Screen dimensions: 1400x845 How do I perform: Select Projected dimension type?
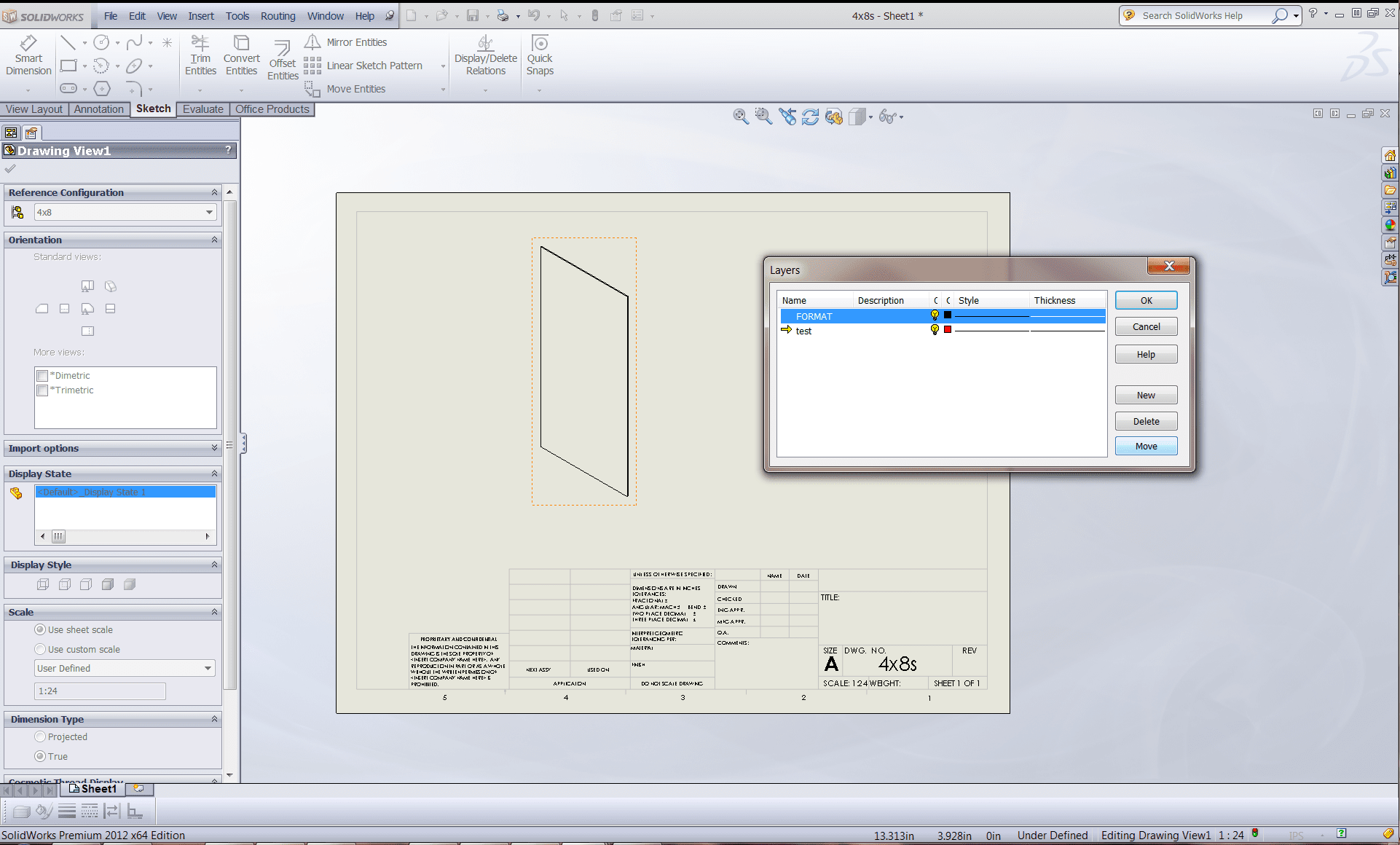tap(40, 736)
